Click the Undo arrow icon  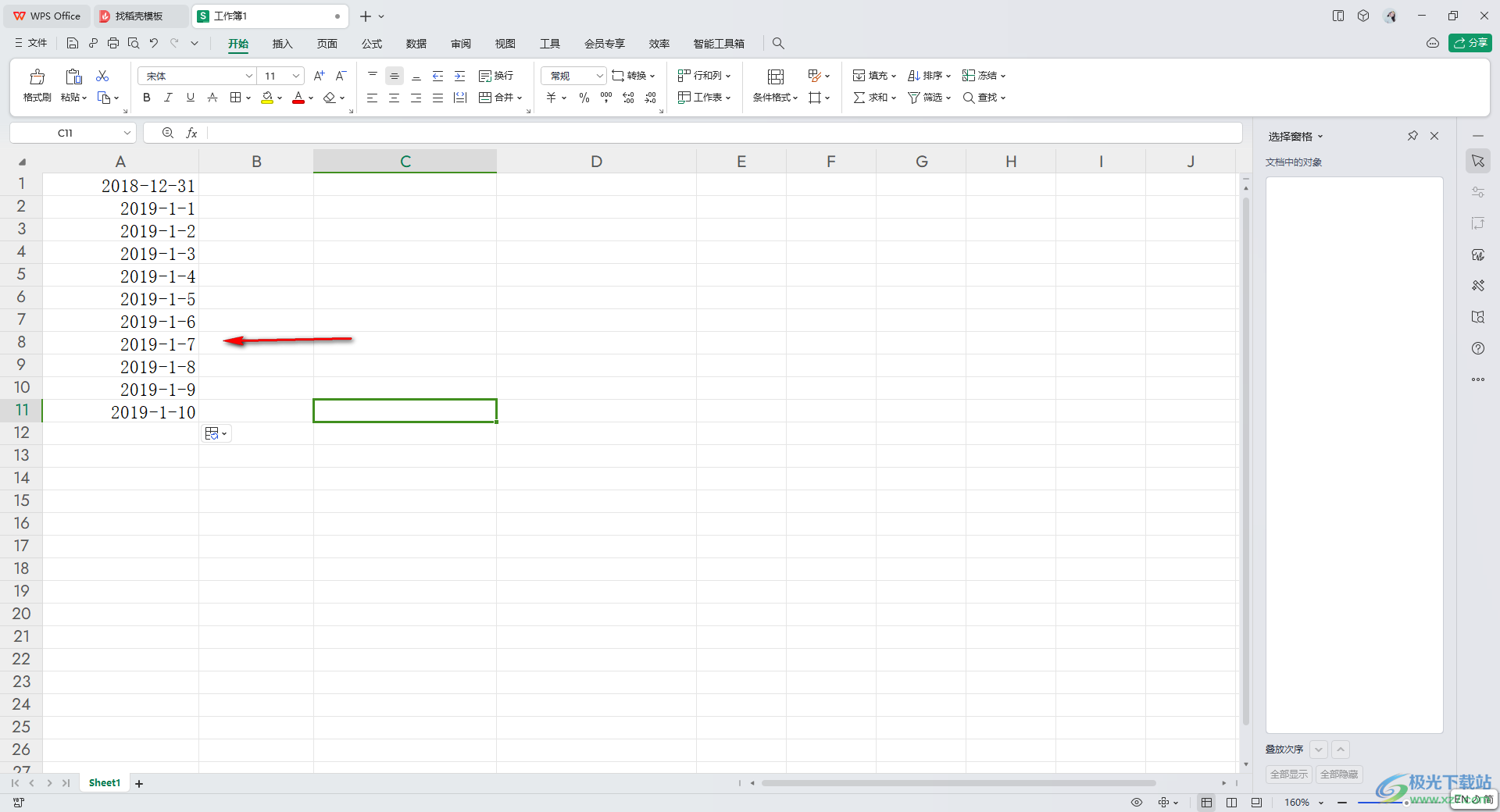point(154,43)
